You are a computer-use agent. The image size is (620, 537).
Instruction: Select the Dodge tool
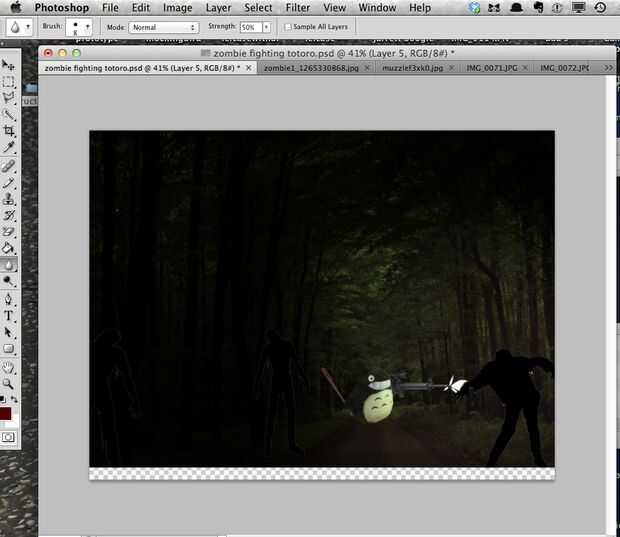(x=8, y=281)
